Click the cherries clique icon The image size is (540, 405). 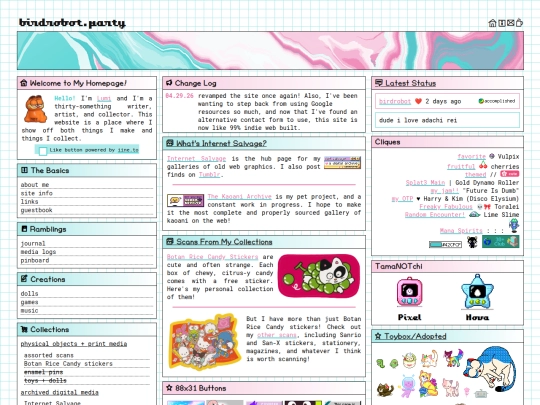(483, 165)
